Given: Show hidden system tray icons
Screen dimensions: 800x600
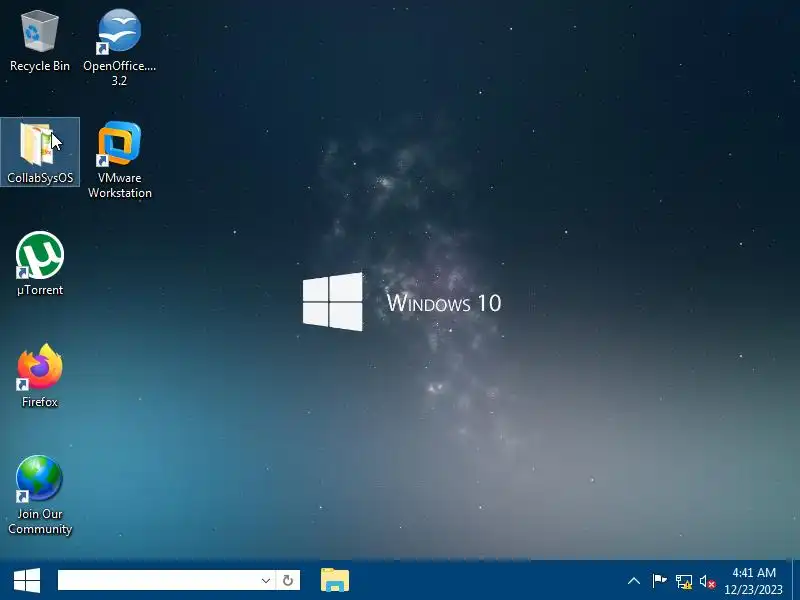Looking at the screenshot, I should (634, 581).
